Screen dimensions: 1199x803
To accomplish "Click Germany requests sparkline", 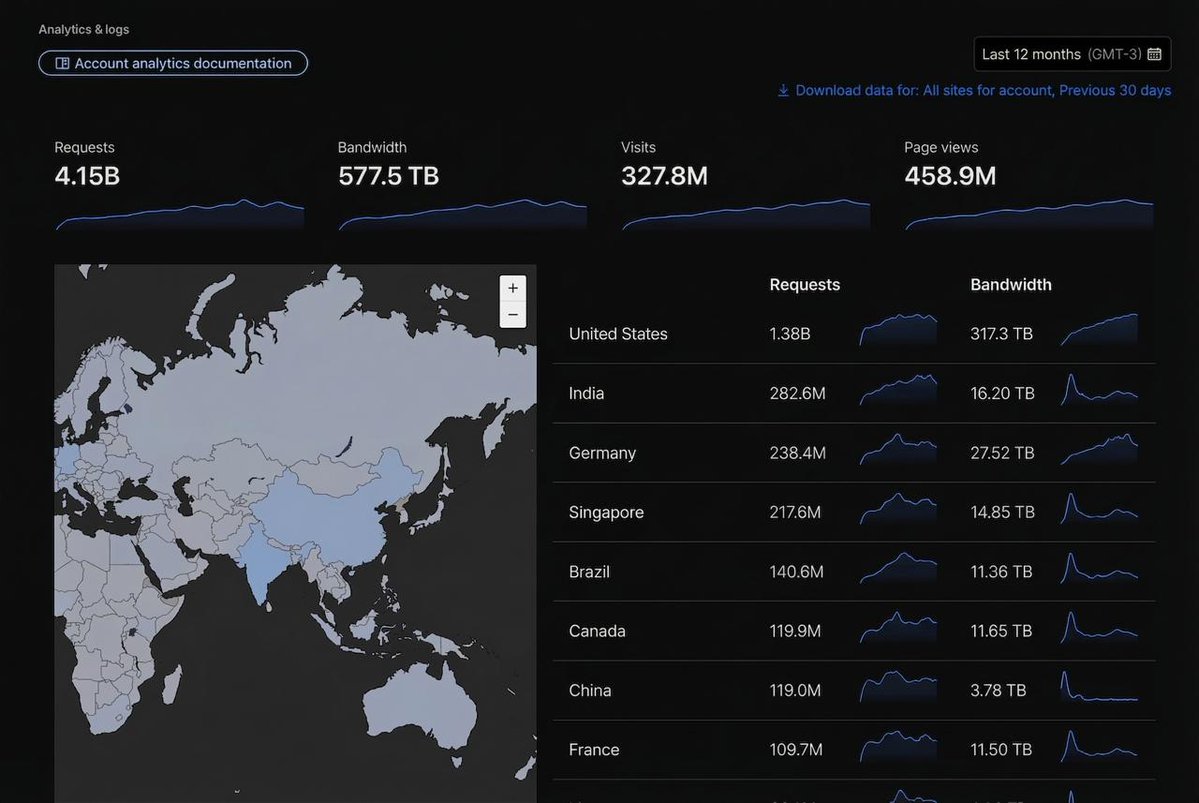I will pos(898,449).
